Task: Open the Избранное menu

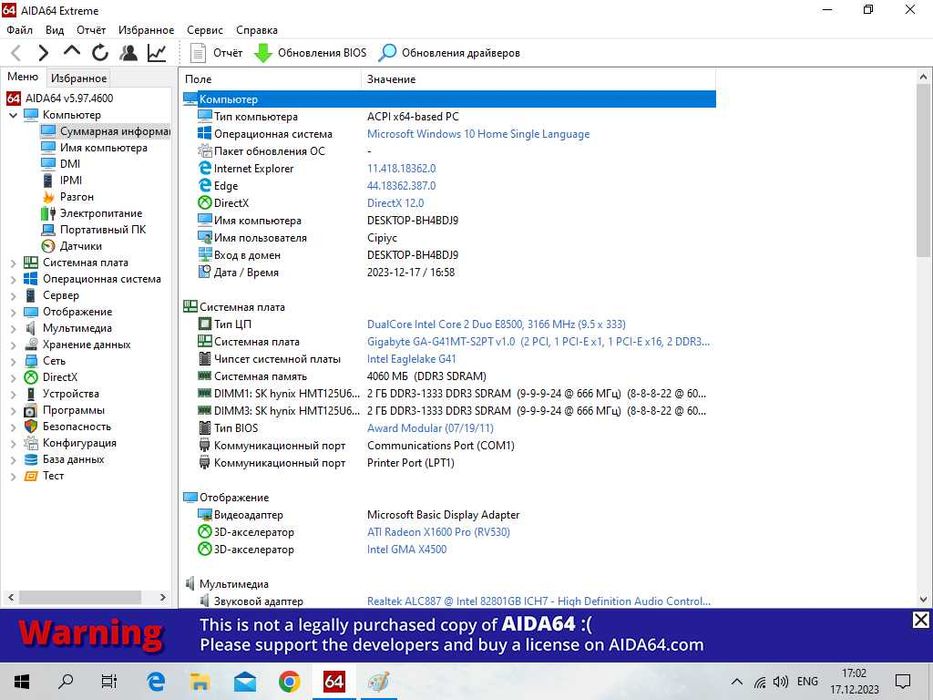Action: [146, 30]
